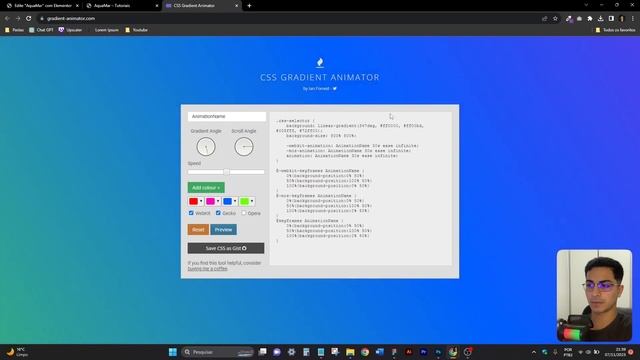Image resolution: width=640 pixels, height=360 pixels.
Task: Open the Chrome profile avatar
Action: [622, 18]
